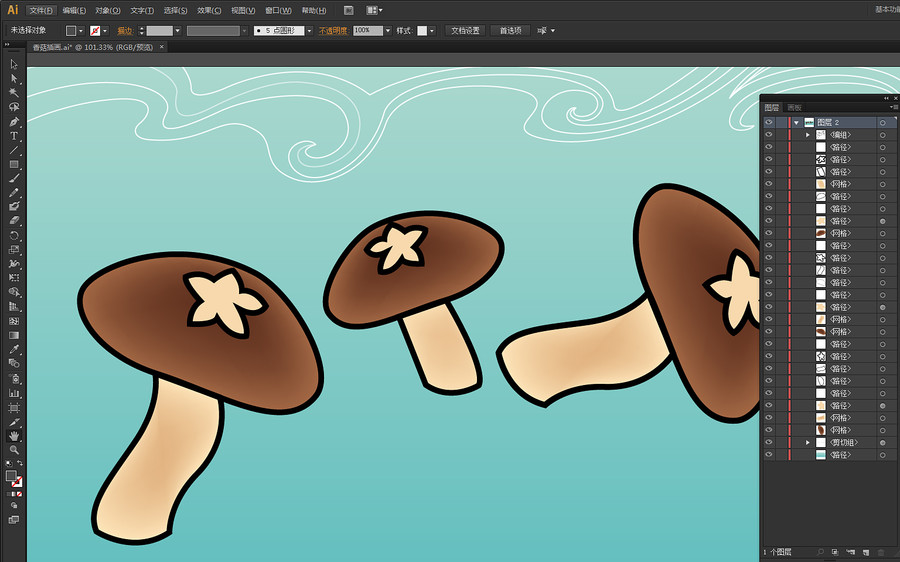Screen dimensions: 900x562
Task: Open Arrange Documents dropdown in menu bar
Action: [x=374, y=10]
